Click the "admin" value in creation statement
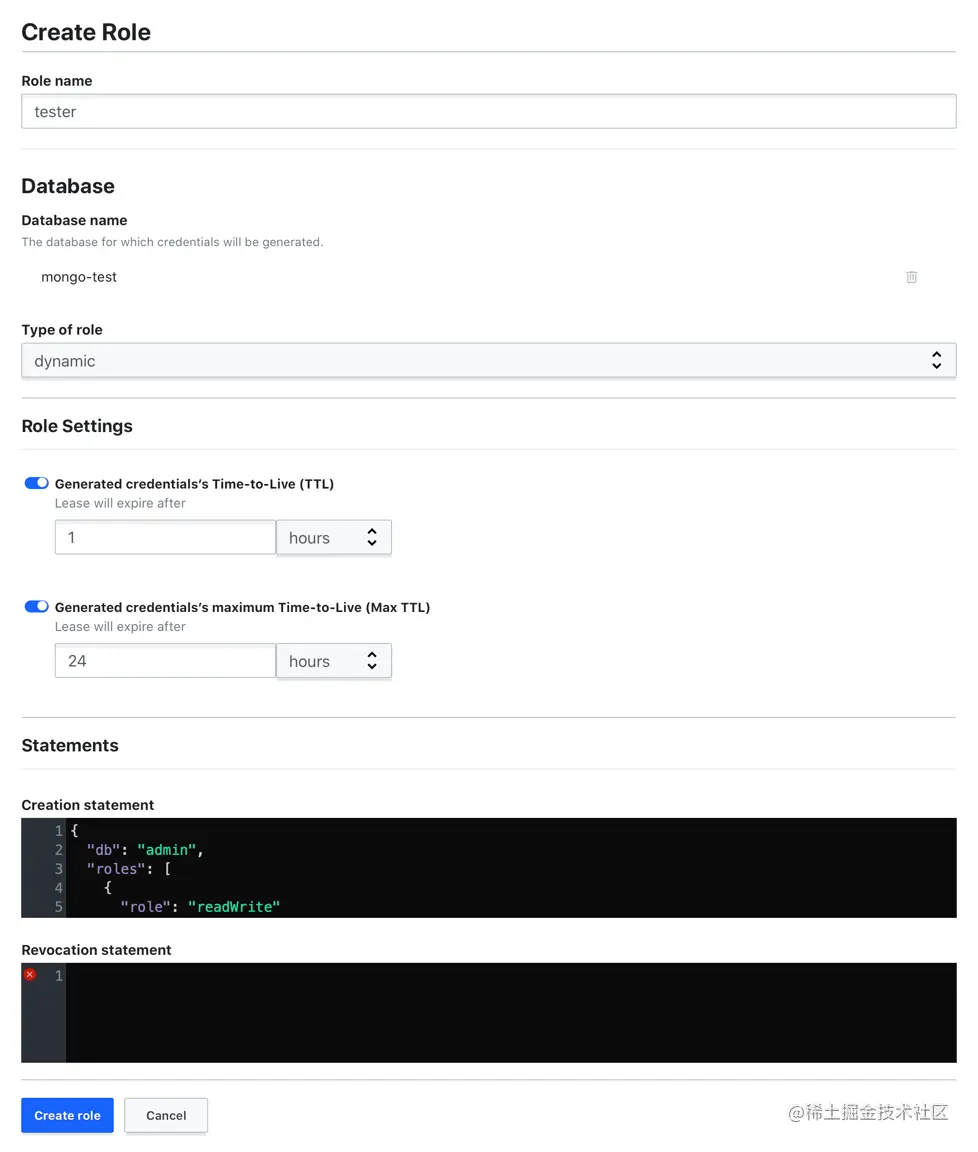The width and height of the screenshot is (978, 1152). pyautogui.click(x=166, y=850)
